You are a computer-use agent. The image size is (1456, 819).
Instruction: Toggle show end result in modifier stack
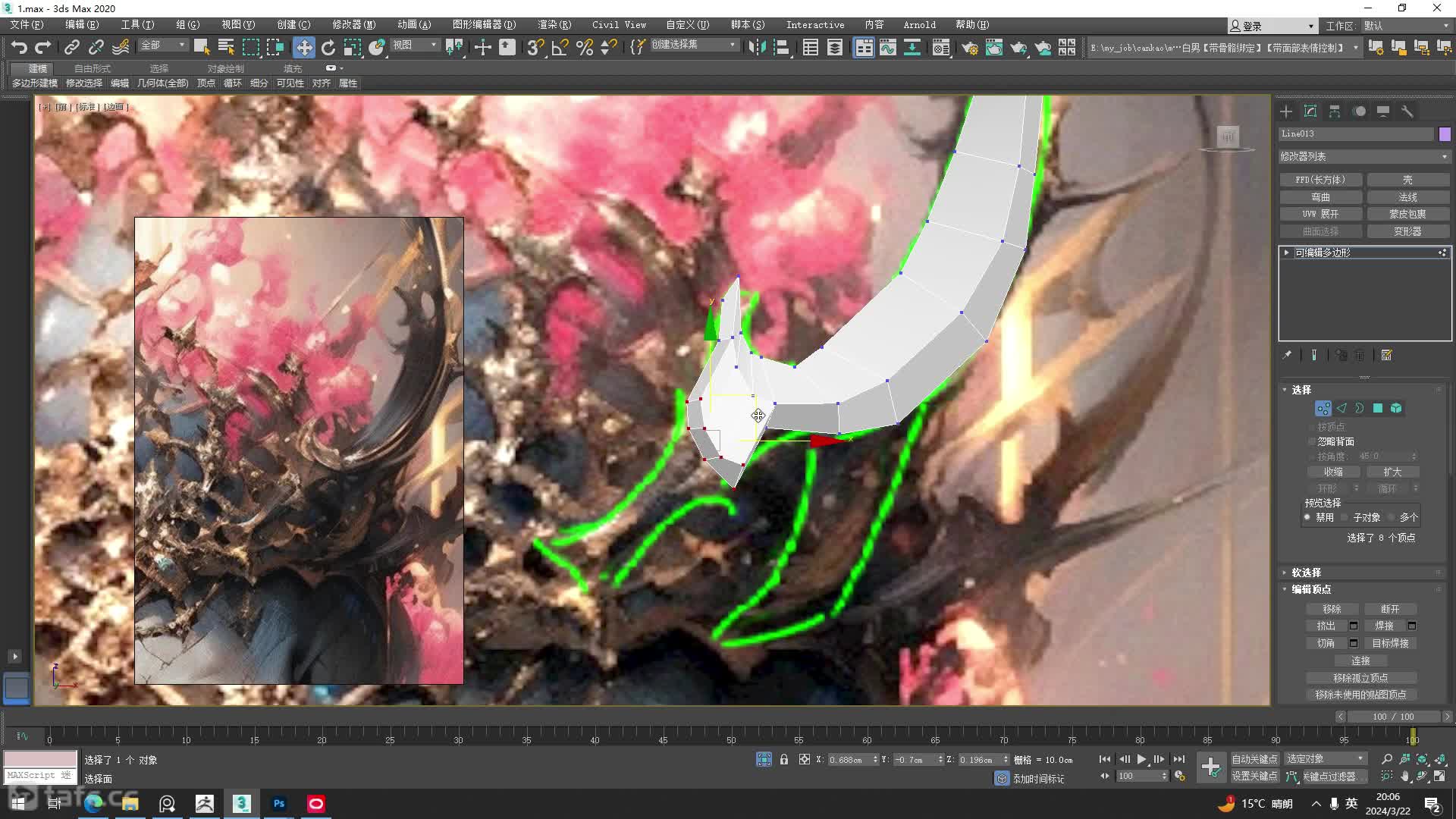[x=1314, y=355]
